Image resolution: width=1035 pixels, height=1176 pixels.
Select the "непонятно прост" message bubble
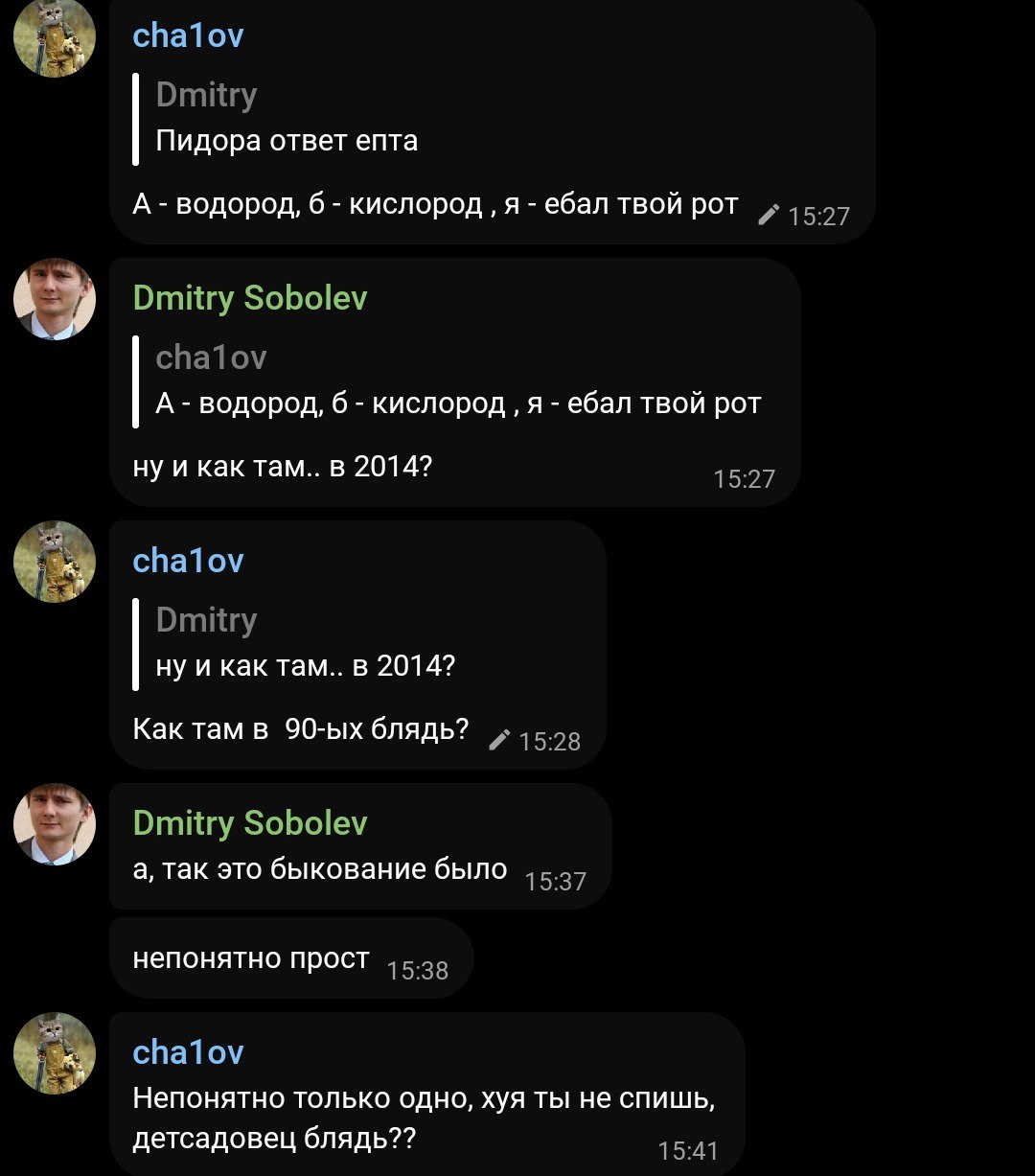pyautogui.click(x=251, y=958)
